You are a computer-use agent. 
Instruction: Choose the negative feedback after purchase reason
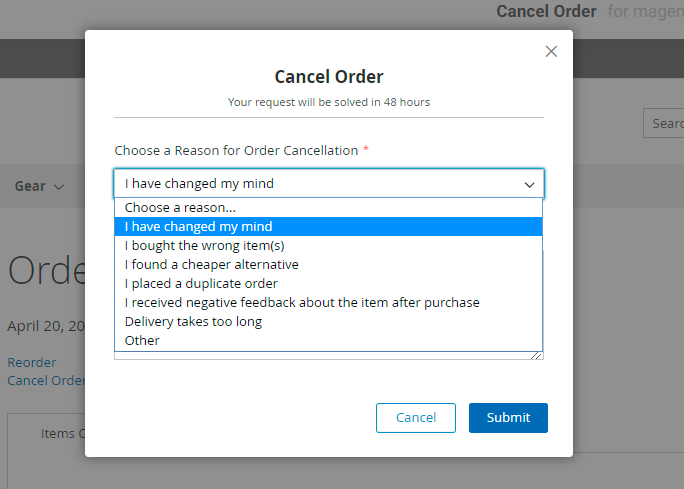tap(302, 303)
